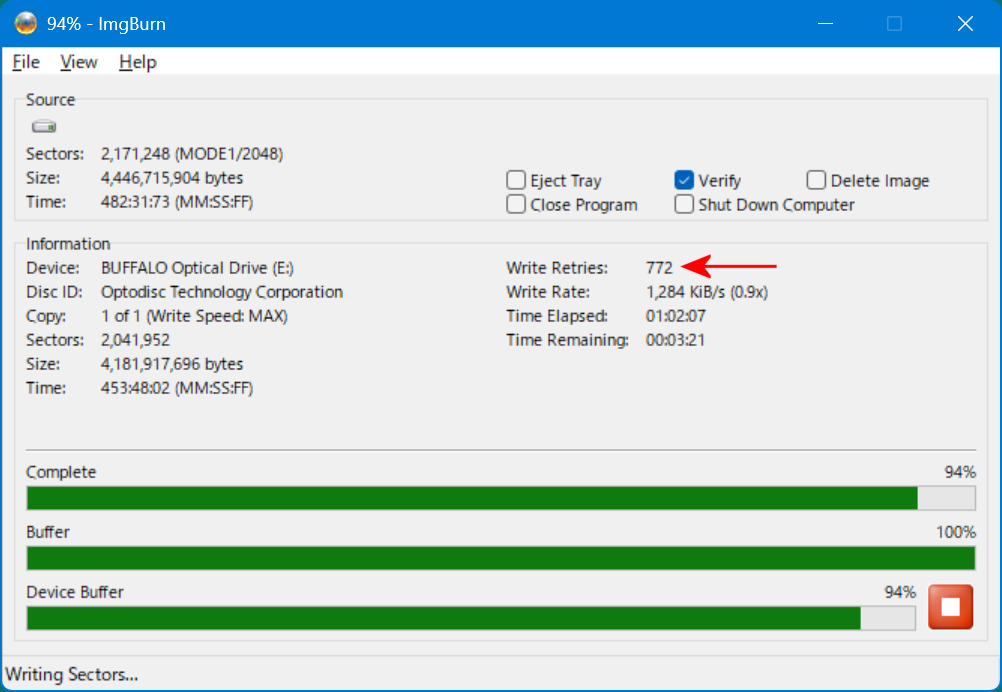Click the Write Retries value 772
The width and height of the screenshot is (1002, 692).
click(659, 268)
